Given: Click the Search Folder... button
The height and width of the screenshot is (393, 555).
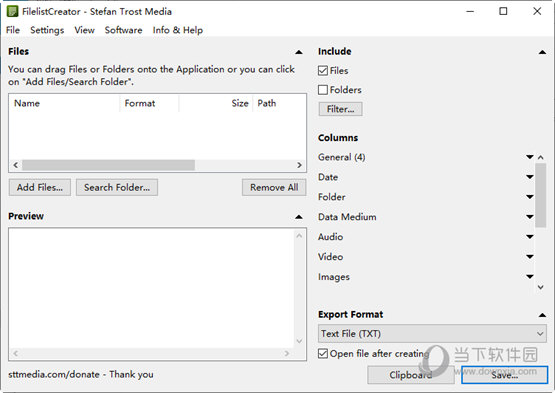Looking at the screenshot, I should click(x=117, y=187).
